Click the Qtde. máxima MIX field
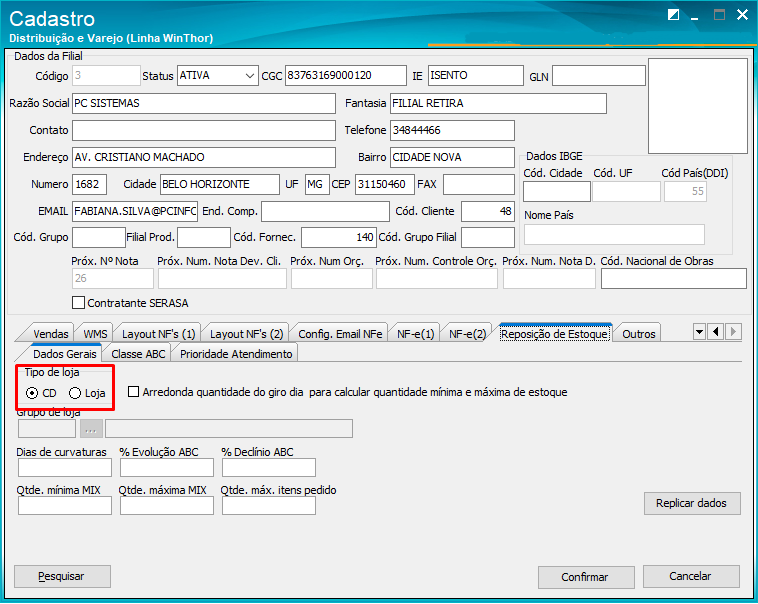The image size is (758, 604). point(167,506)
